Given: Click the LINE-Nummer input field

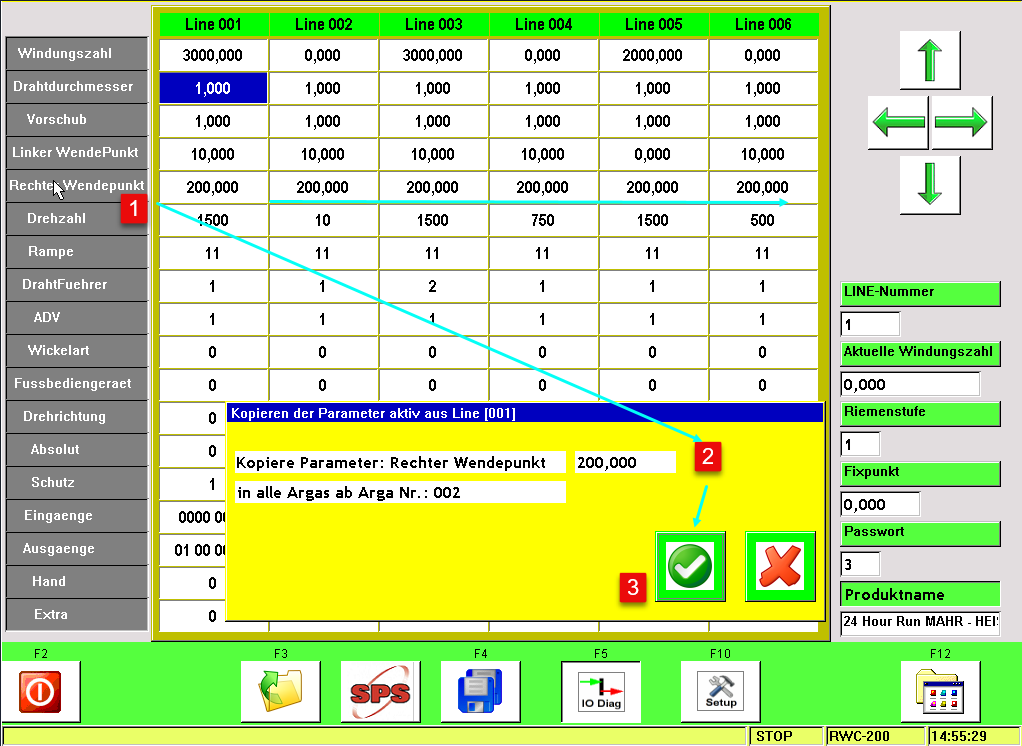Looking at the screenshot, I should point(870,324).
